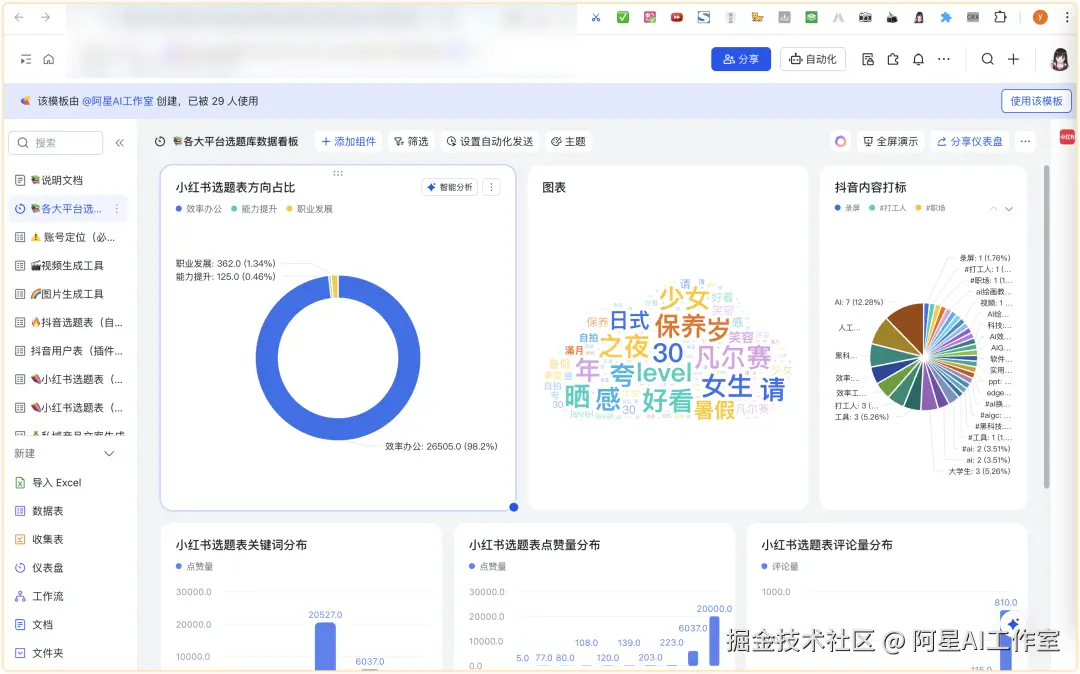Click the browser back arrow
Image resolution: width=1080 pixels, height=674 pixels.
click(19, 17)
